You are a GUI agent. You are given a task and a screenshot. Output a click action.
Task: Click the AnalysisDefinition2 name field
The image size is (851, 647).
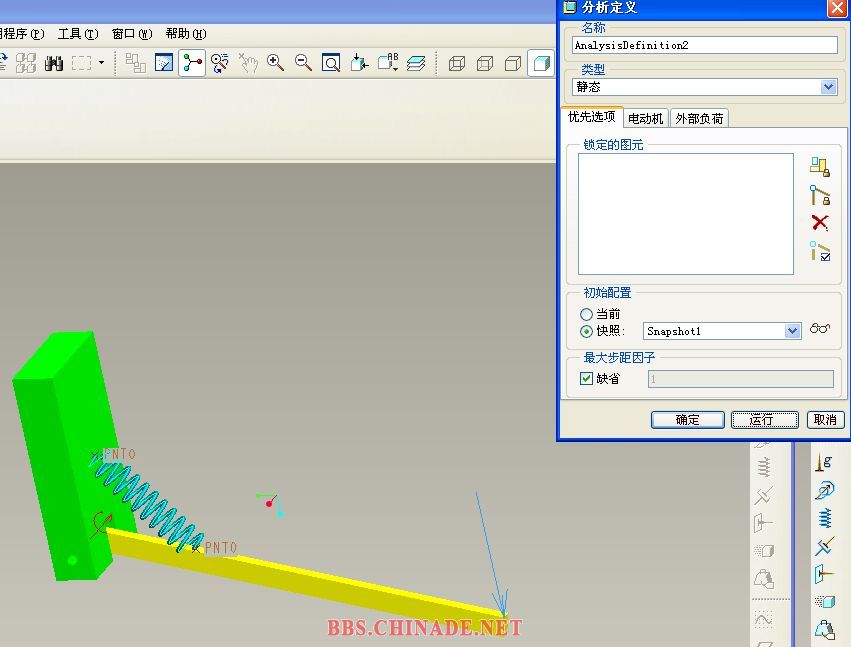[x=704, y=45]
